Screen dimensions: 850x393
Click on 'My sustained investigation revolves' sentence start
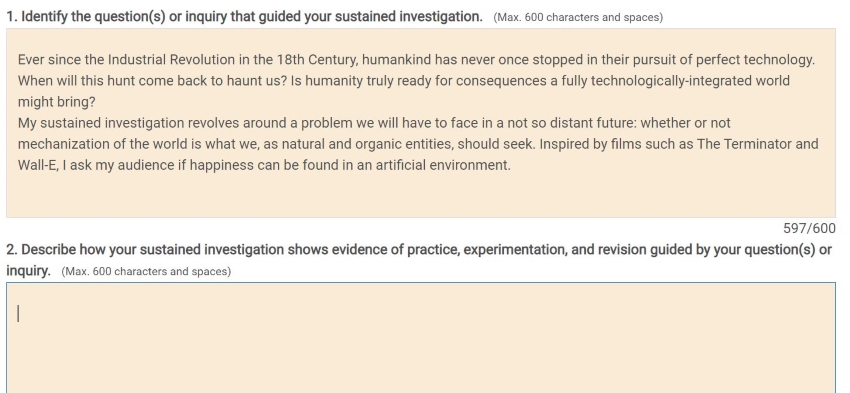tap(101, 123)
